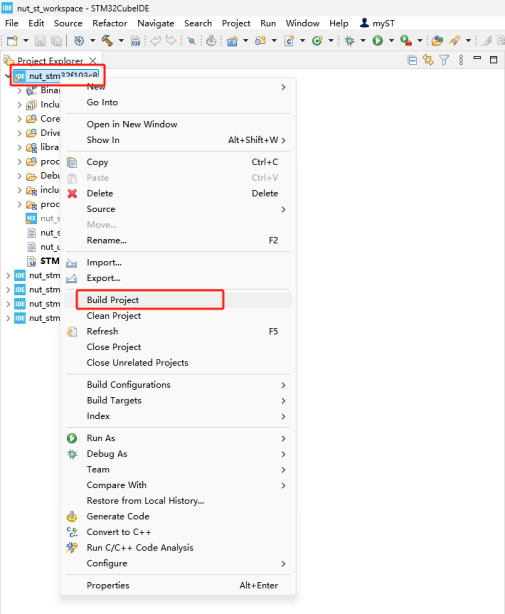Select the bold STM file in tree
The height and width of the screenshot is (614, 505).
pos(43,261)
